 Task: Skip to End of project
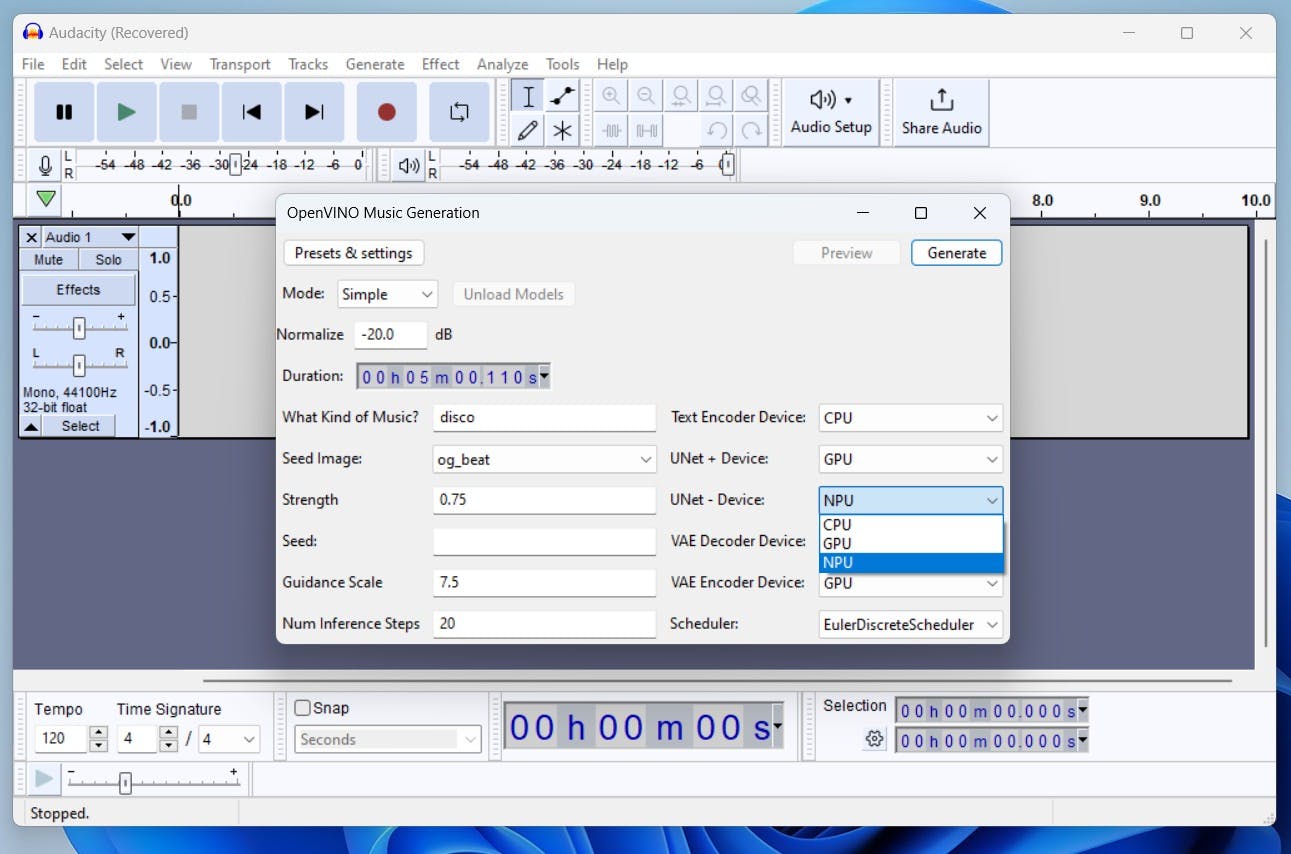point(314,112)
